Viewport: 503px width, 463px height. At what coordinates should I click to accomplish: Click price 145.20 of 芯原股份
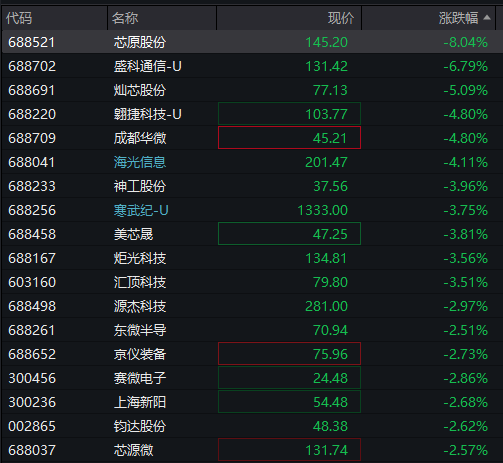(326, 42)
